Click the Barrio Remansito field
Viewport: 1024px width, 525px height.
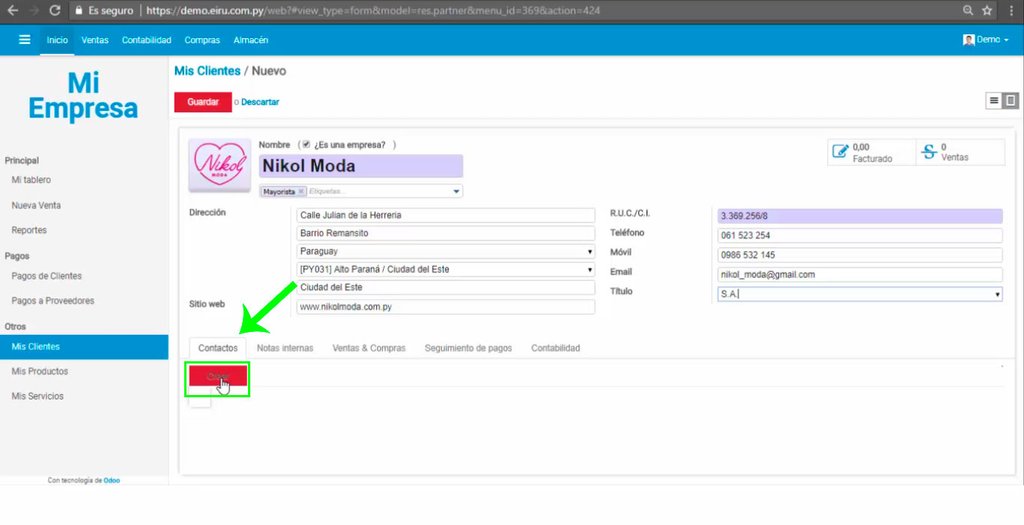point(445,233)
